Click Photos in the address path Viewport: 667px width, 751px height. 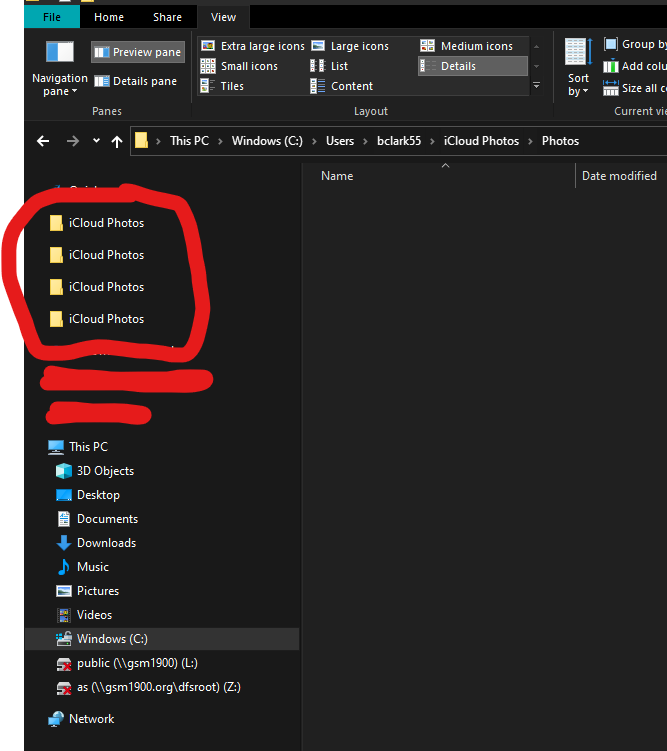point(560,141)
